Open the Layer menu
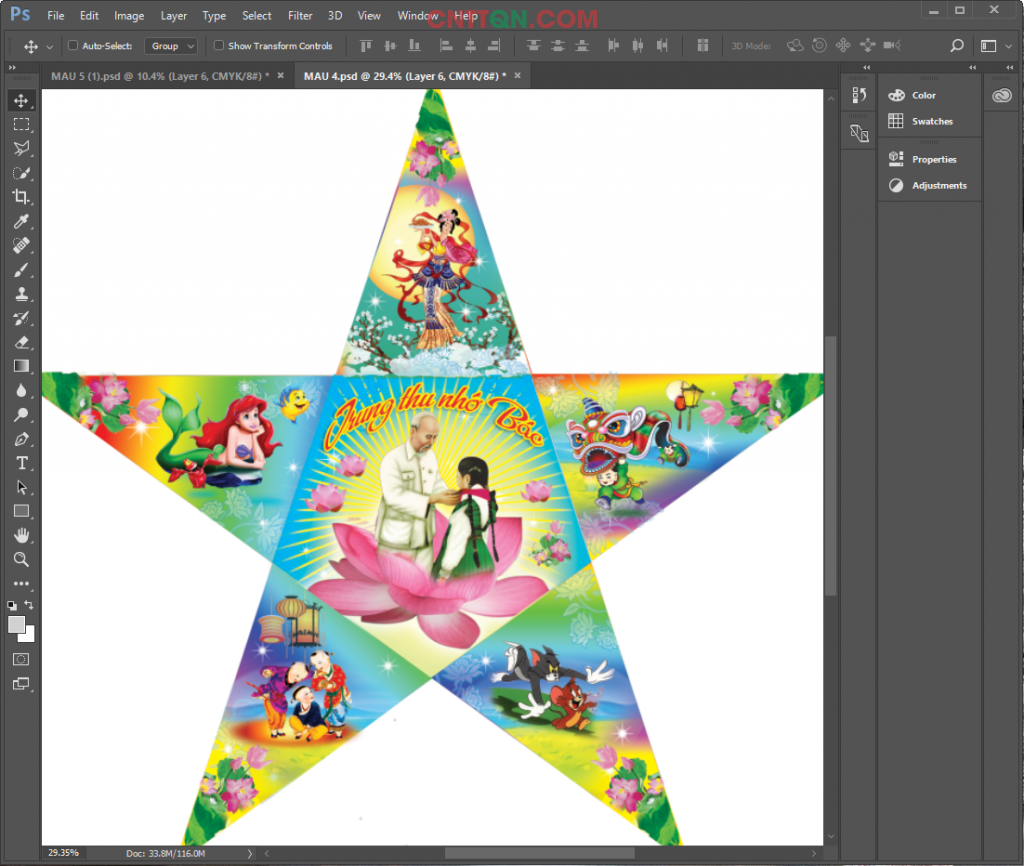This screenshot has height=866, width=1024. (x=174, y=16)
